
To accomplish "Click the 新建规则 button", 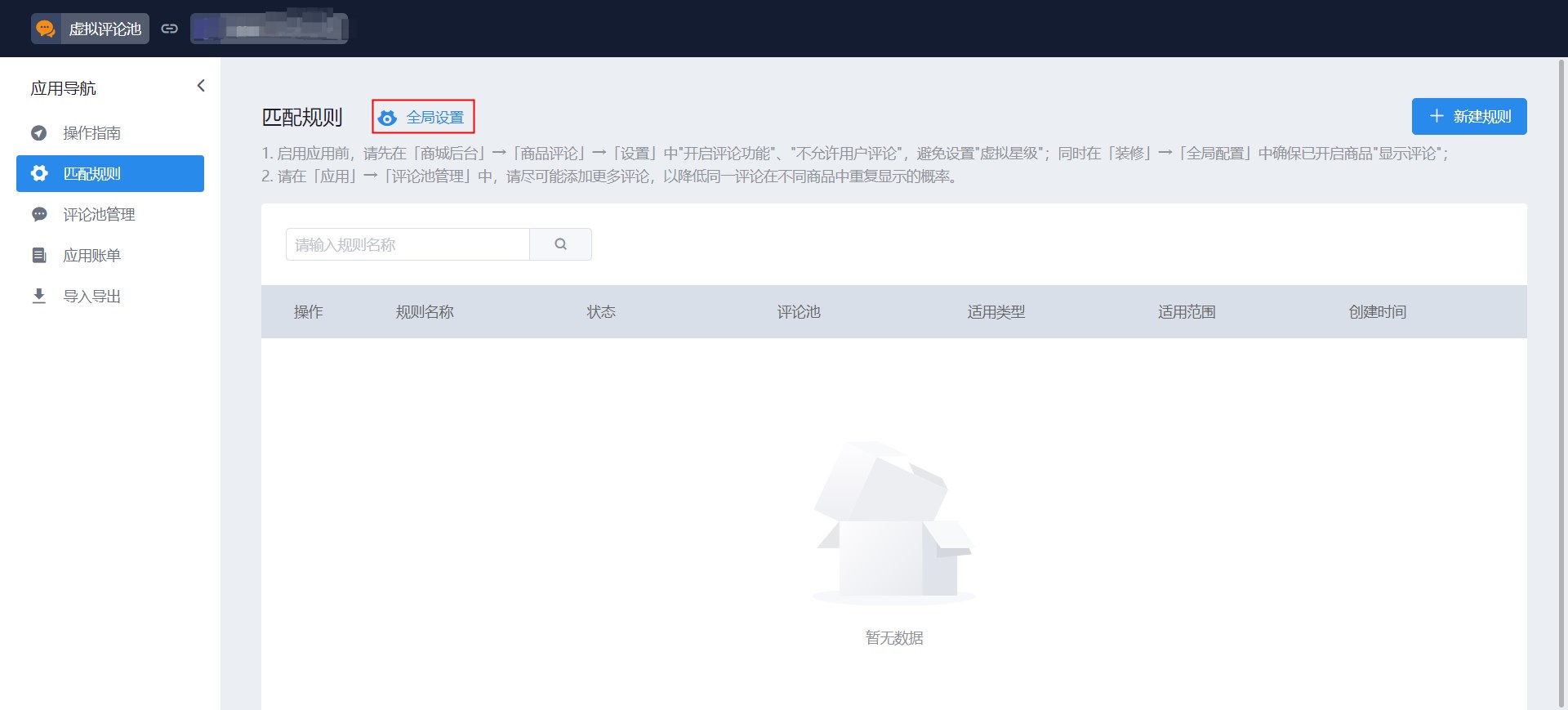I will (1469, 117).
